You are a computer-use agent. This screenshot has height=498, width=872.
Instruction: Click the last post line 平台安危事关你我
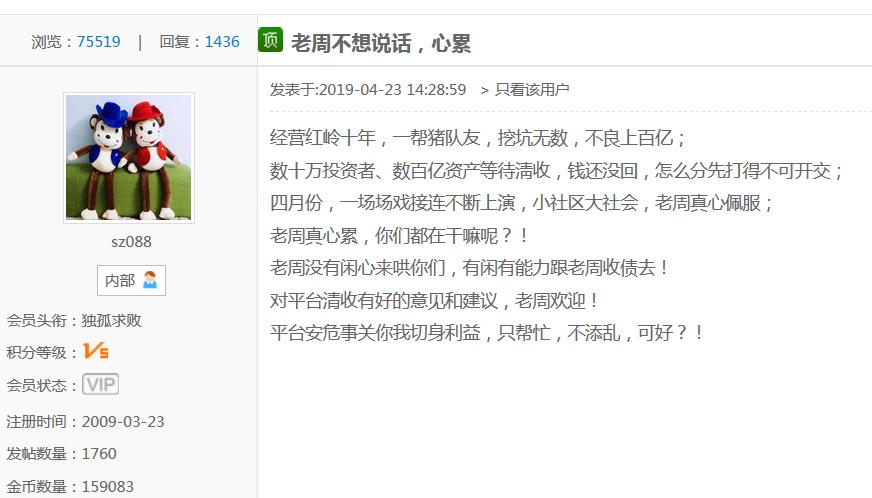coord(487,333)
